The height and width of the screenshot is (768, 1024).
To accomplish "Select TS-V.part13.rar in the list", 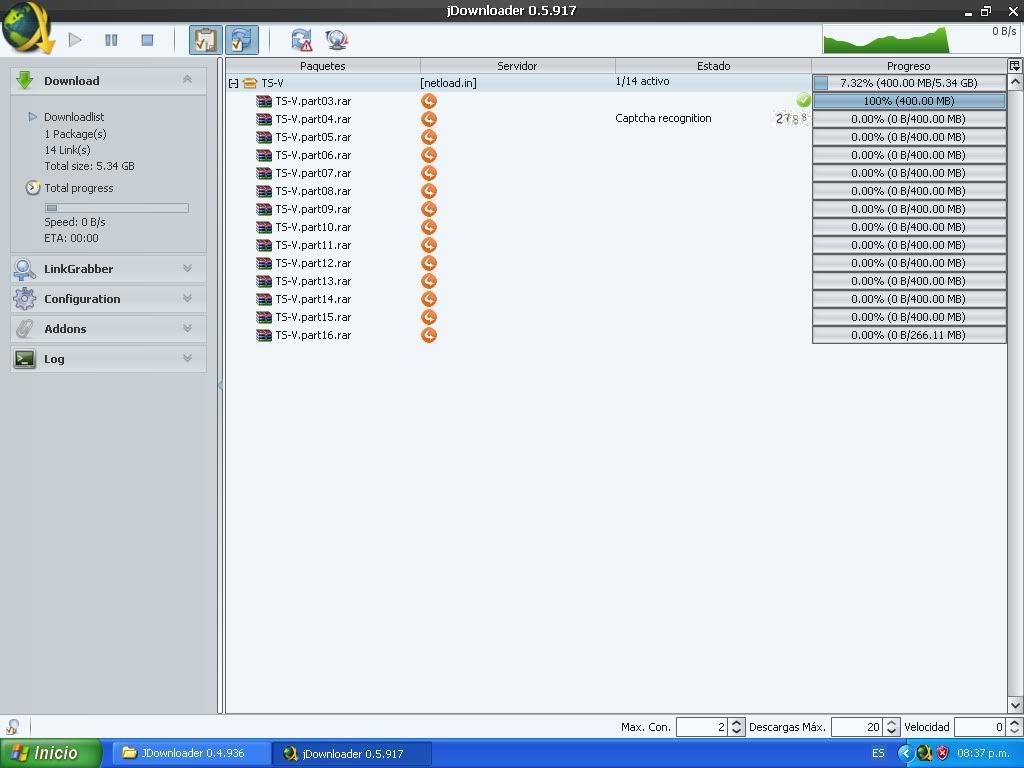I will click(x=313, y=281).
